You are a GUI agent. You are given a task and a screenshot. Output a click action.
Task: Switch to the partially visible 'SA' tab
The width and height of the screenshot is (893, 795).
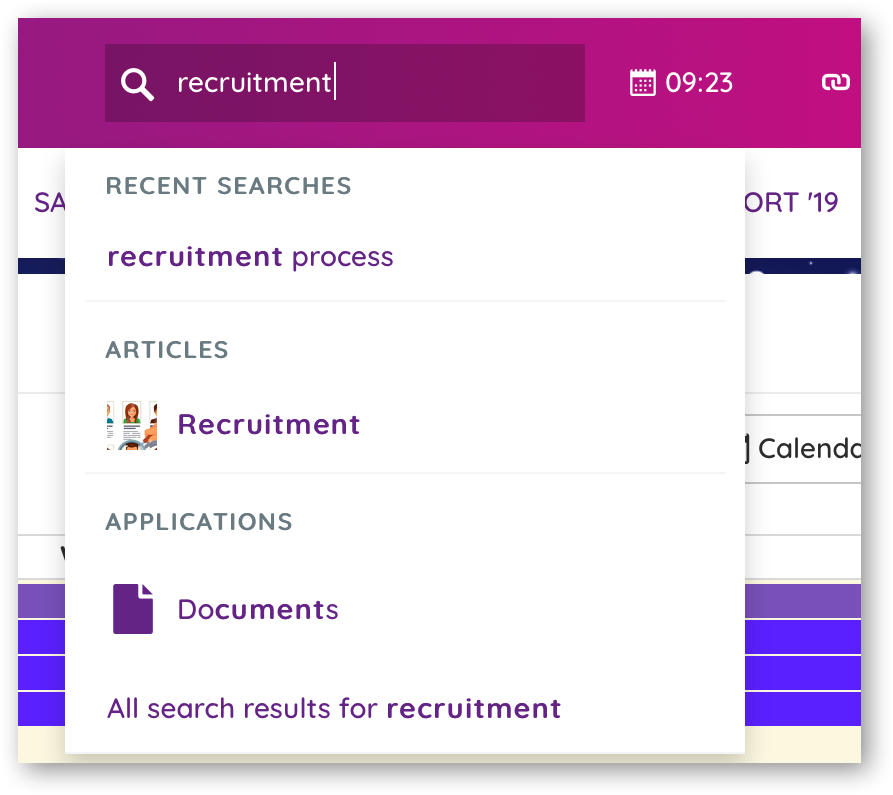coord(50,203)
